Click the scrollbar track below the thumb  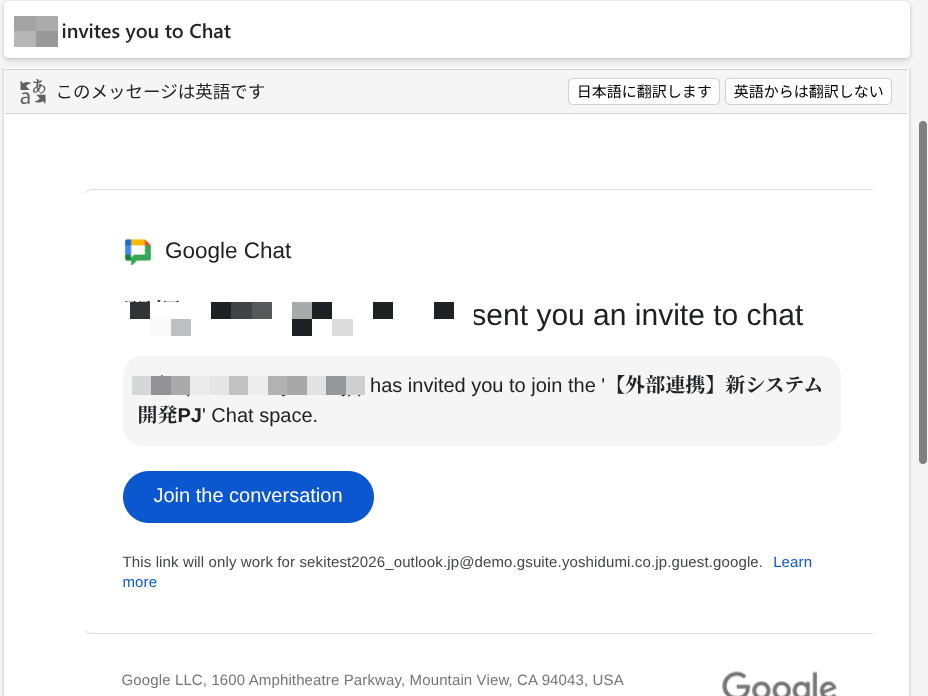(923, 580)
